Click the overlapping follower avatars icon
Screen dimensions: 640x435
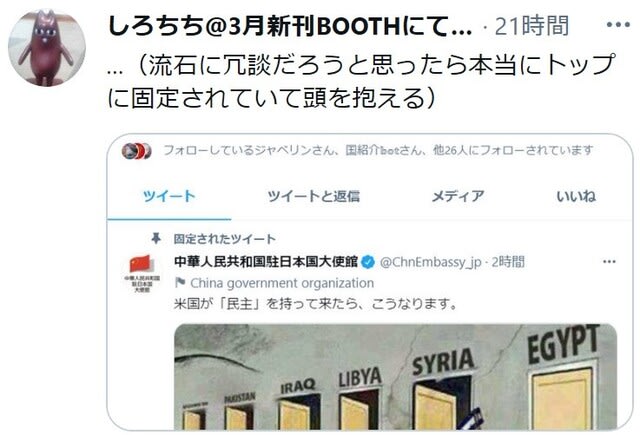point(136,151)
